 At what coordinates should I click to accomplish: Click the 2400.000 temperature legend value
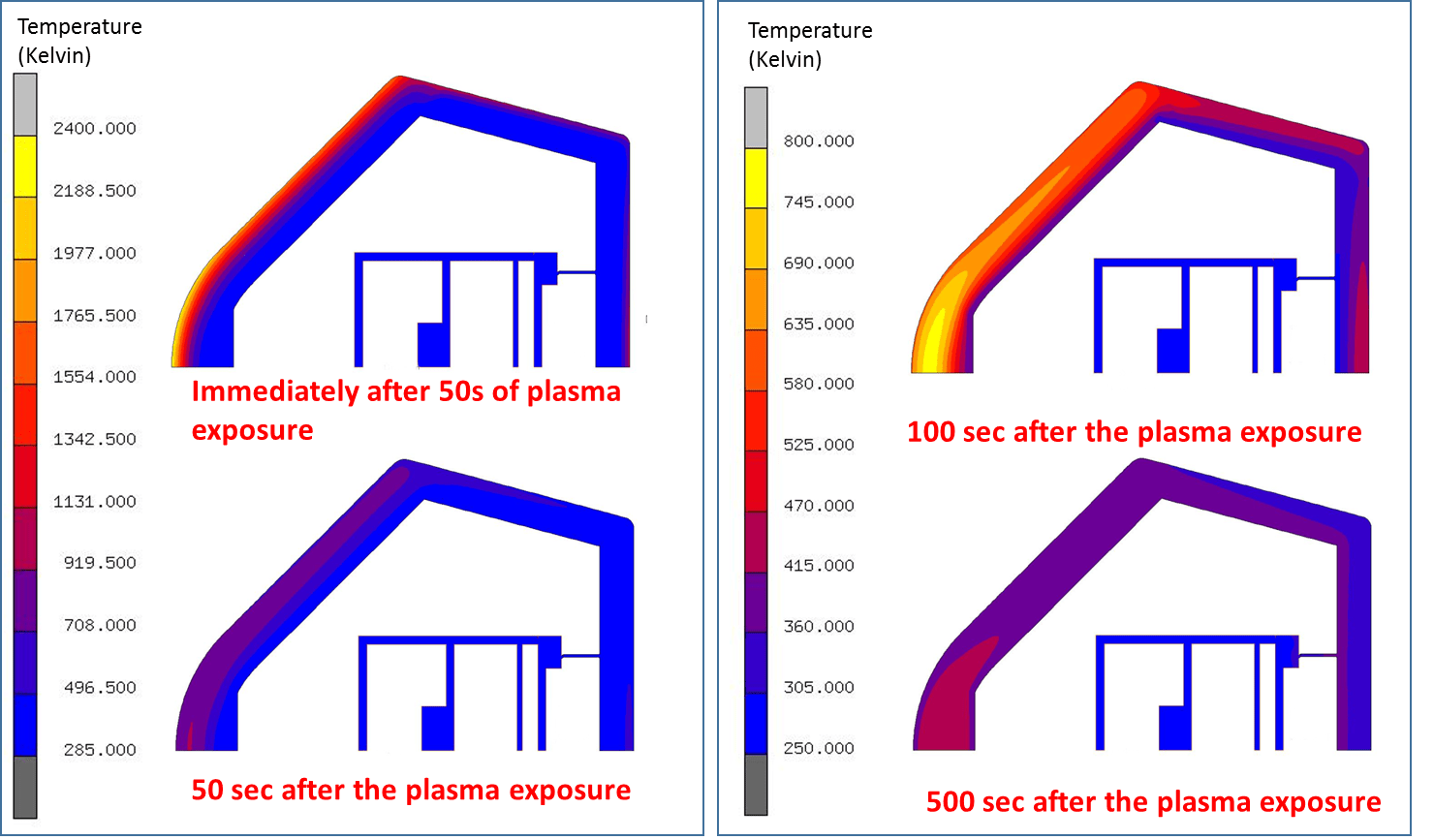94,129
